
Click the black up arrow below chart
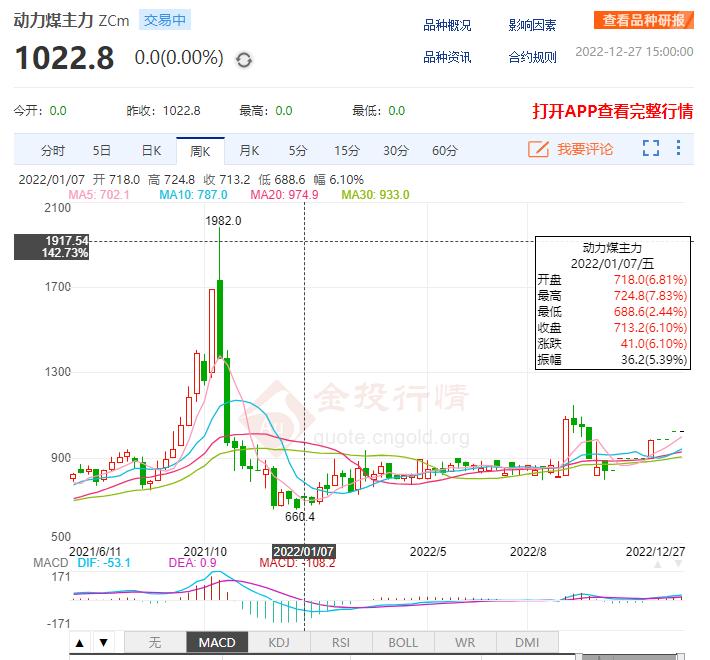point(80,642)
